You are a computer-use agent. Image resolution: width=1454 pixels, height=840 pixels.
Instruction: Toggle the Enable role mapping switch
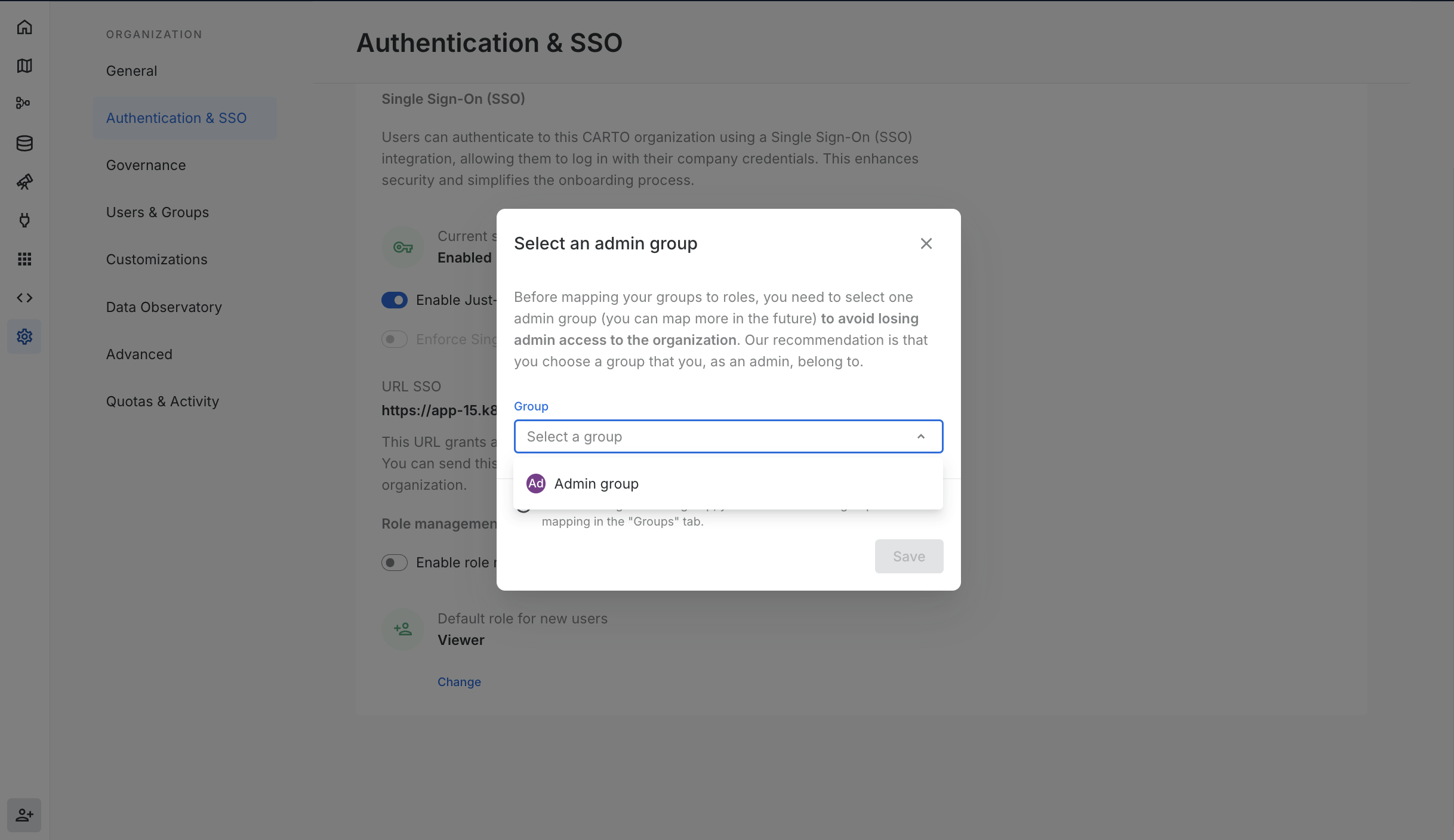[x=395, y=563]
